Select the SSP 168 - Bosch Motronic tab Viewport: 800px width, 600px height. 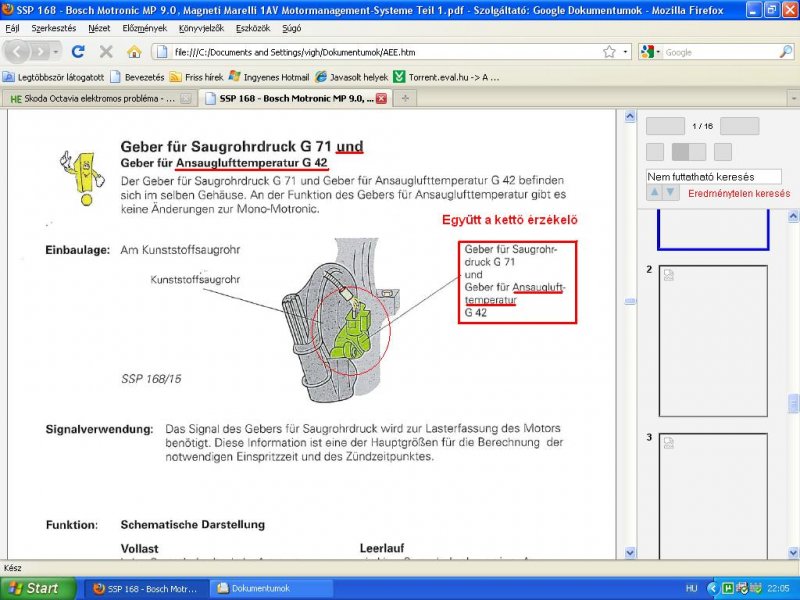click(x=296, y=98)
